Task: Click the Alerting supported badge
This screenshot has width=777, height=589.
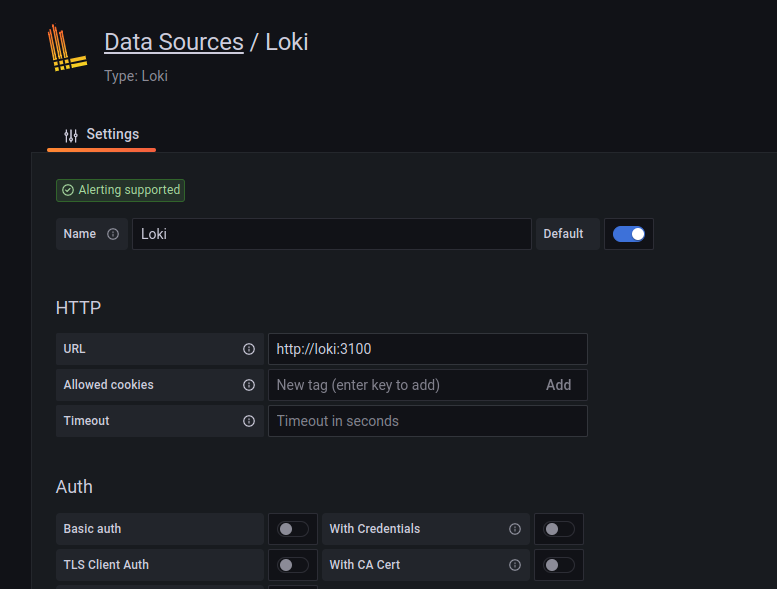Action: (x=120, y=190)
